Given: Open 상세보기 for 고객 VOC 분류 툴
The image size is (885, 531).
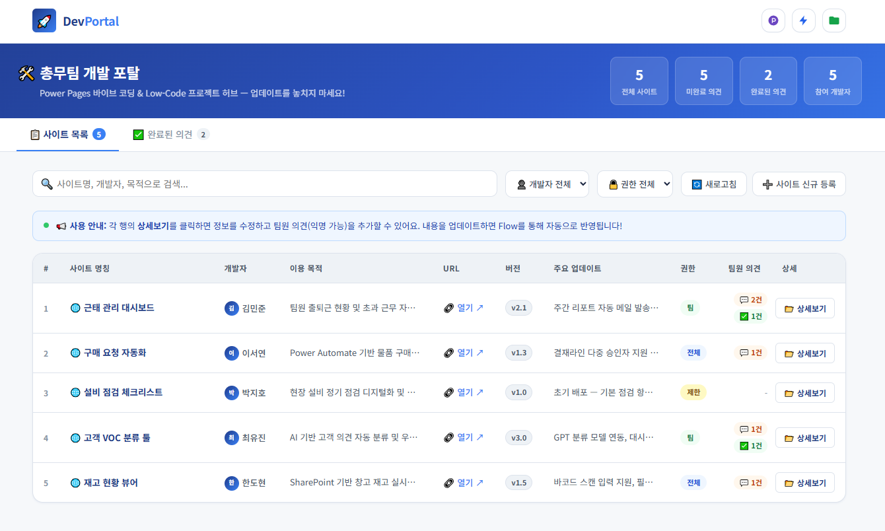Looking at the screenshot, I should [805, 438].
